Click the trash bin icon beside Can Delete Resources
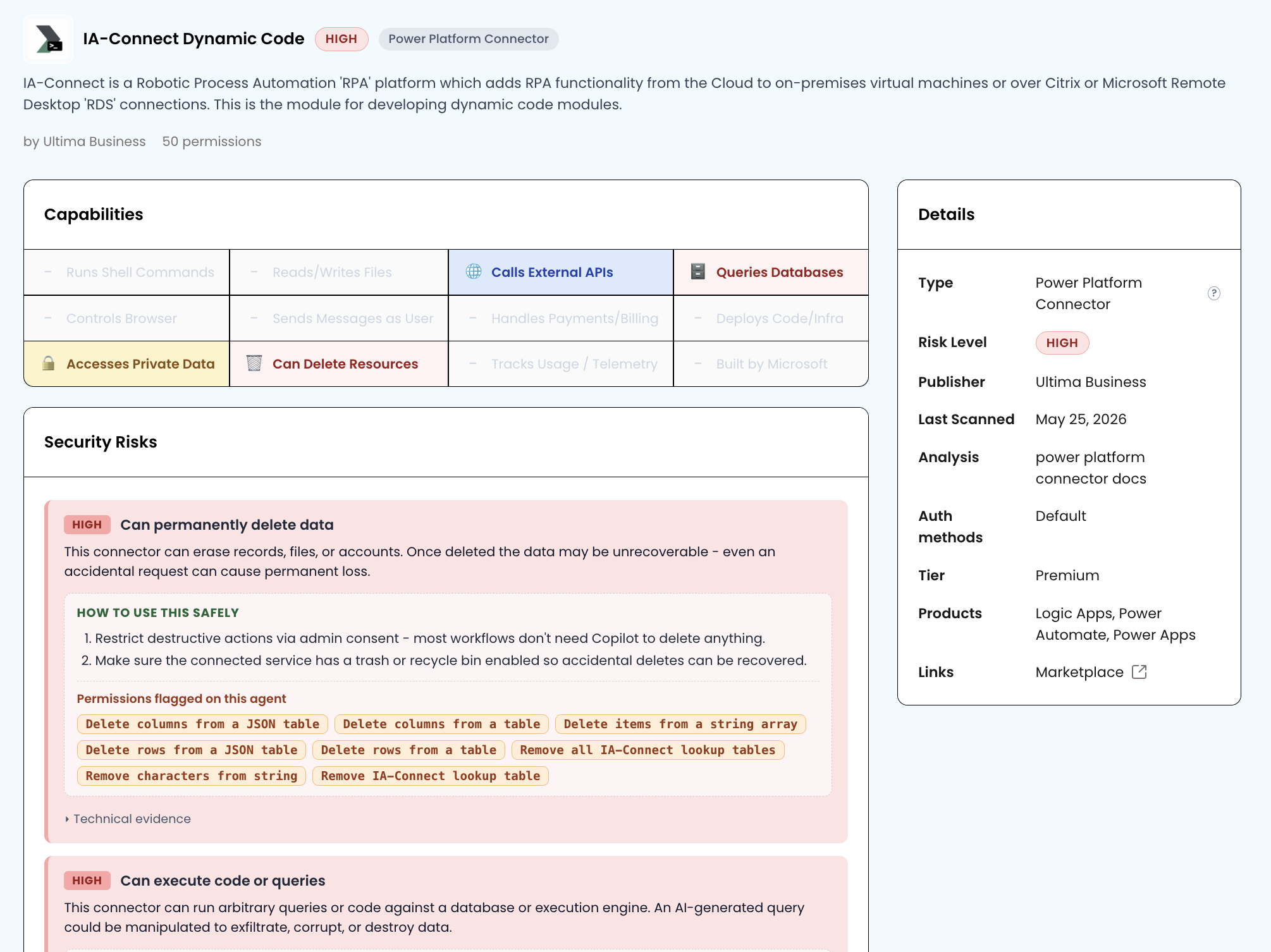Screen dimensions: 1271x952 pyautogui.click(x=254, y=363)
